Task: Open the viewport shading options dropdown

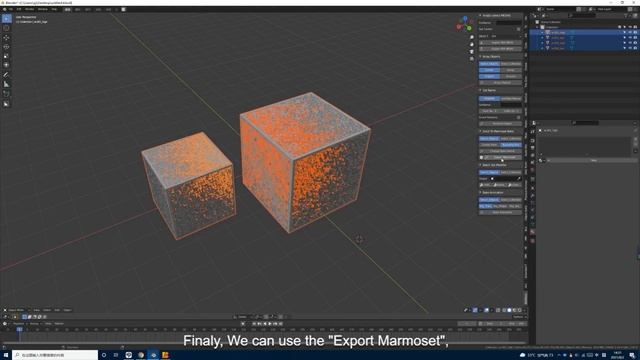Action: click(524, 310)
